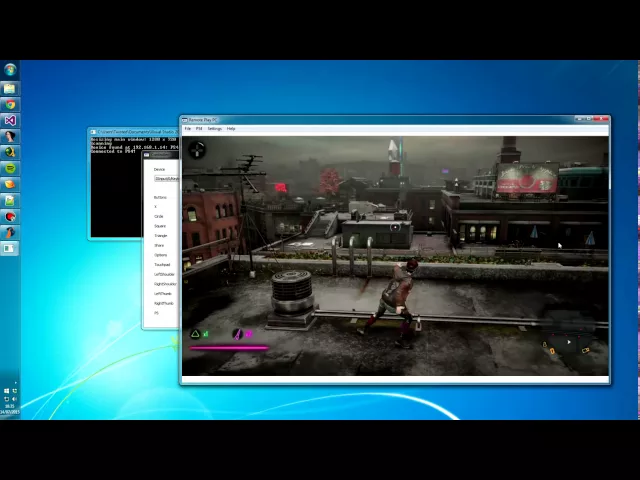Open the green notepad-style taskbar icon
This screenshot has height=480, width=640.
tap(10, 200)
